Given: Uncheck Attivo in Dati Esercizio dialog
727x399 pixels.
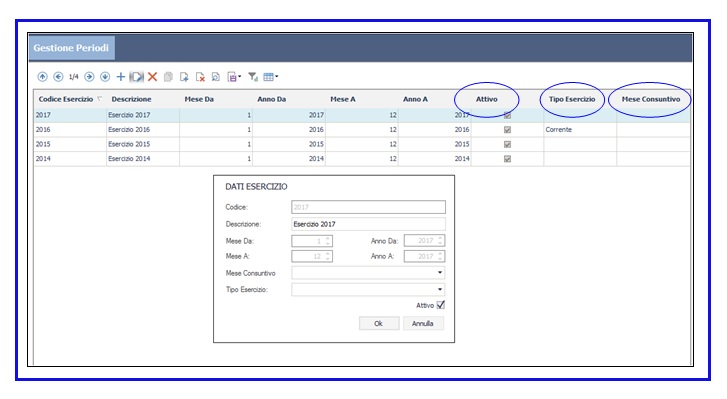Looking at the screenshot, I should coord(440,305).
